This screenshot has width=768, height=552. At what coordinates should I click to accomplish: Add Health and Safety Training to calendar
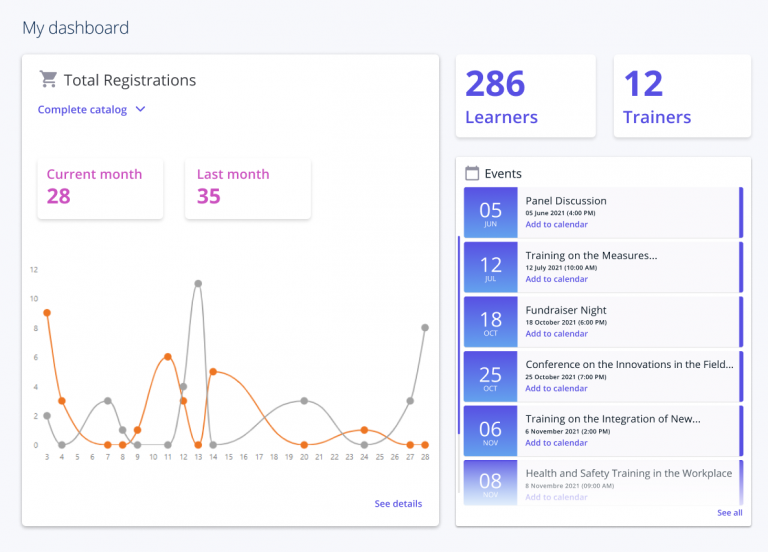[x=556, y=497]
